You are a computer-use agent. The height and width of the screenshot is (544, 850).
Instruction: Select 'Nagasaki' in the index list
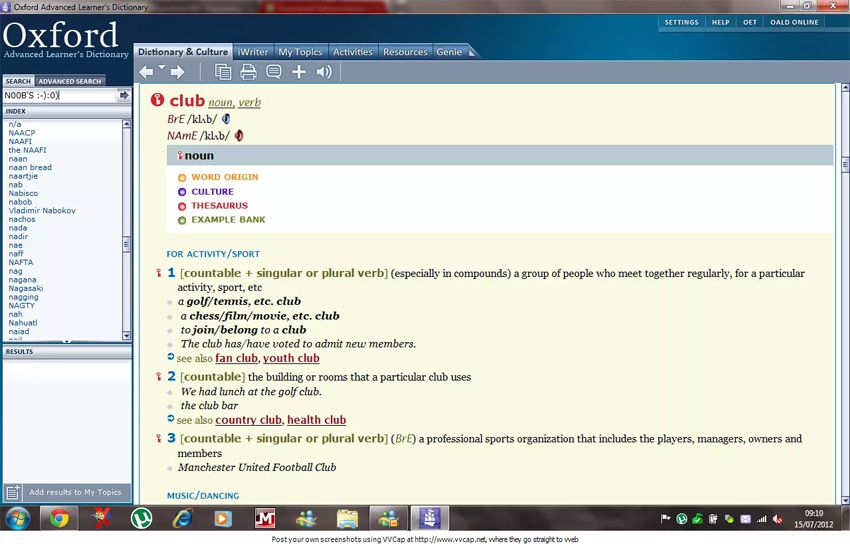(25, 288)
